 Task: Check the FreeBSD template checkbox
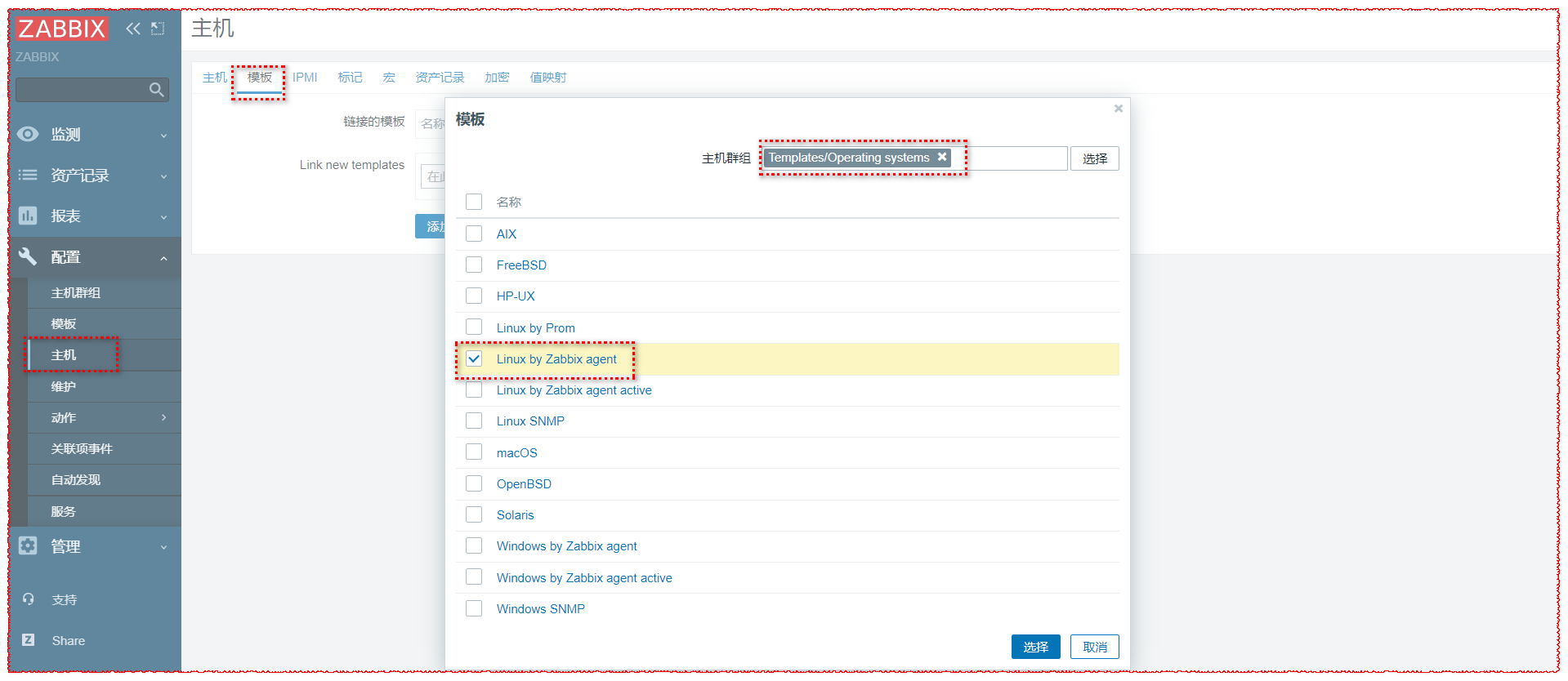(474, 265)
